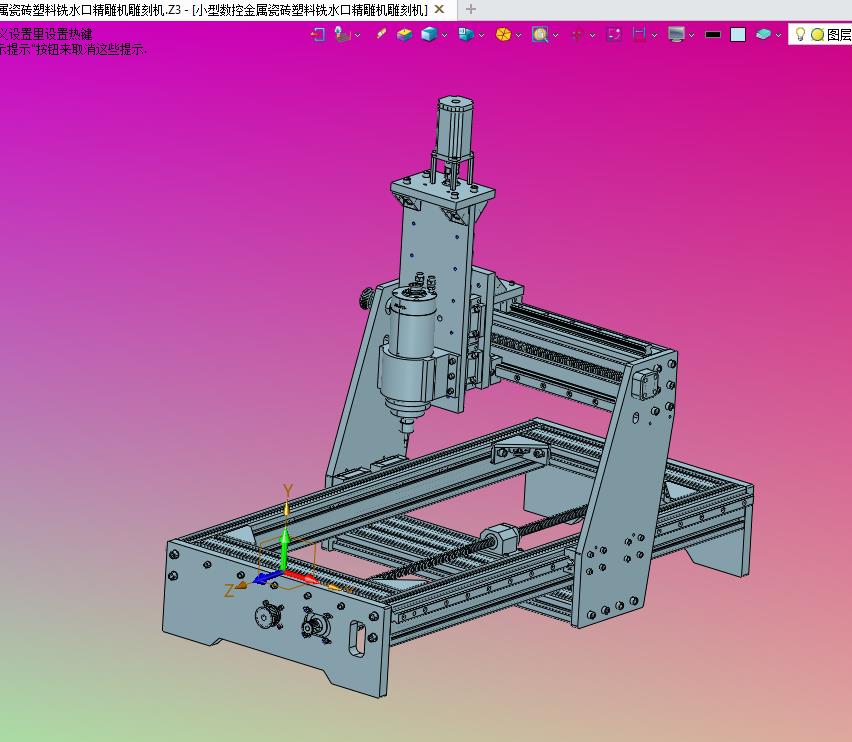Open dropdown beside monitor display icon
The image size is (852, 742).
[x=691, y=35]
